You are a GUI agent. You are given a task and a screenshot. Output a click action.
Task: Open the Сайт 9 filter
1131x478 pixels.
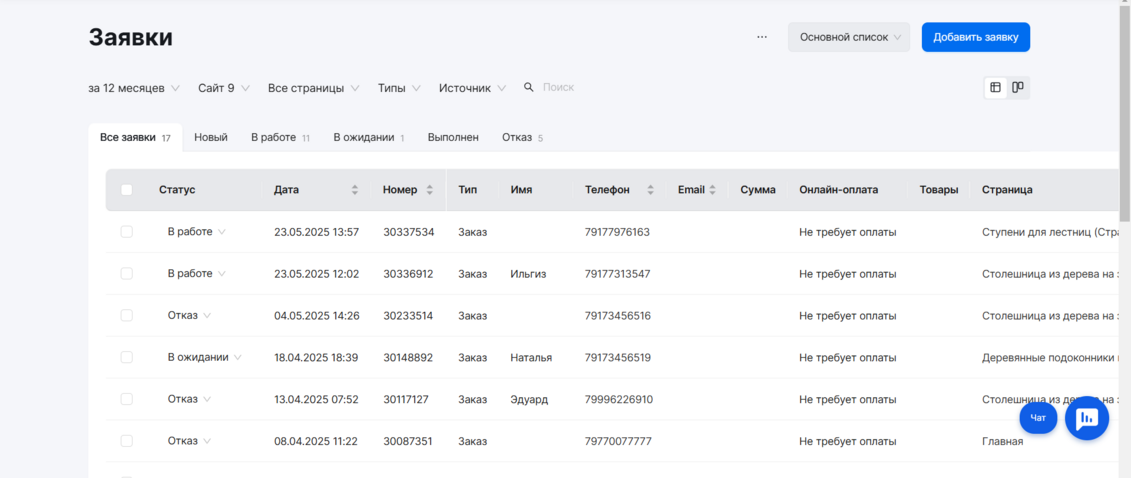point(224,88)
